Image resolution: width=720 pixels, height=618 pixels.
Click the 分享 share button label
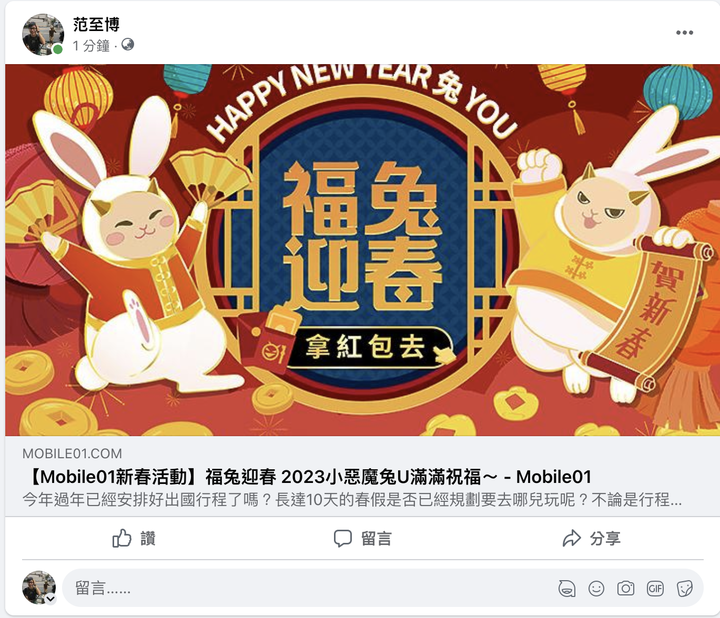pyautogui.click(x=605, y=538)
